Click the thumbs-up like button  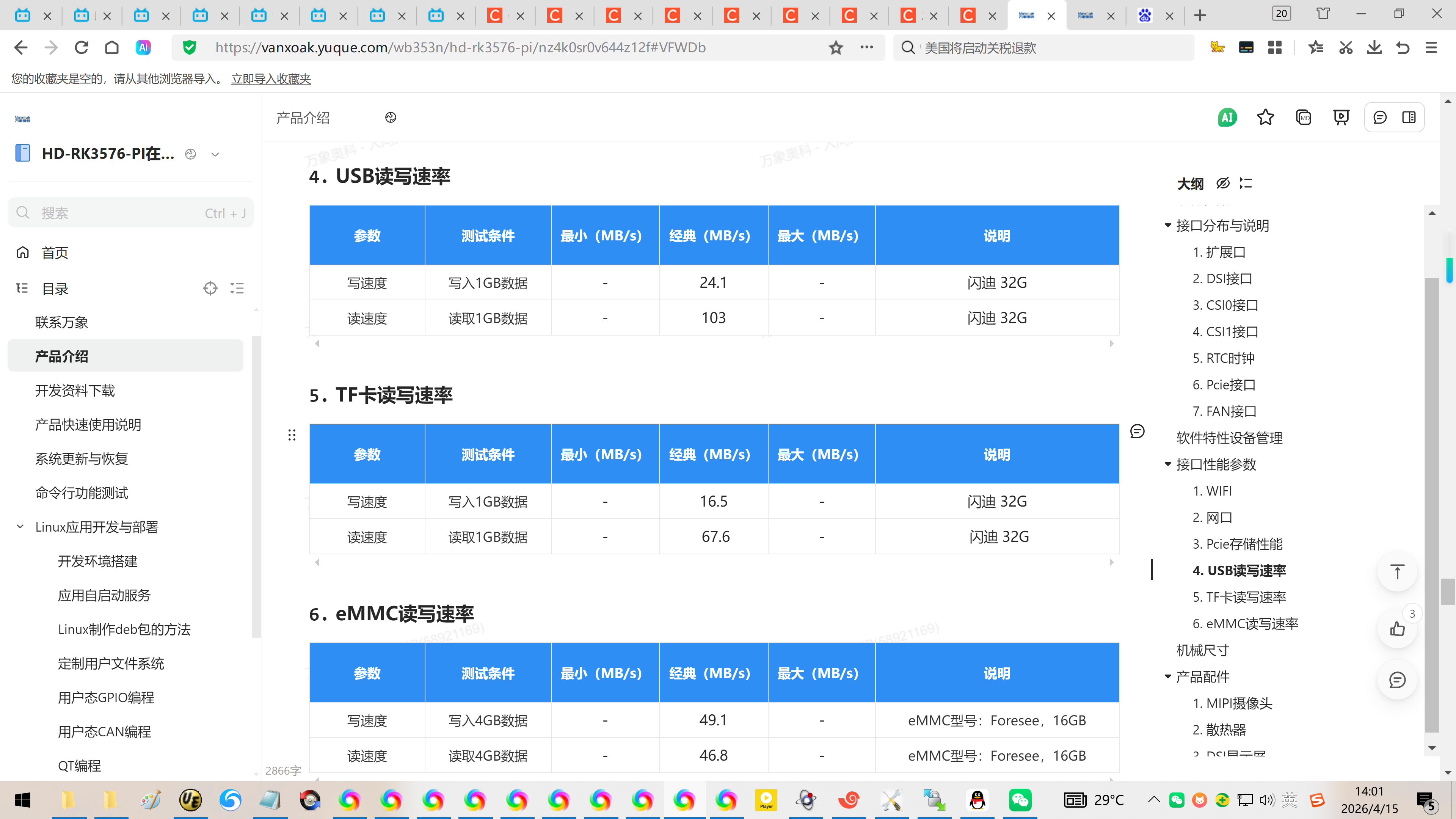(1397, 629)
